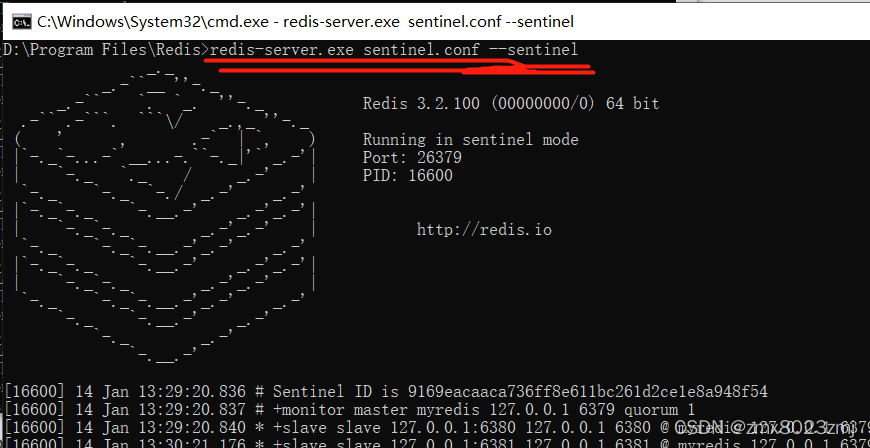Click the '+slave slave 127.0.0.1:6380' log line

pyautogui.click(x=437, y=427)
